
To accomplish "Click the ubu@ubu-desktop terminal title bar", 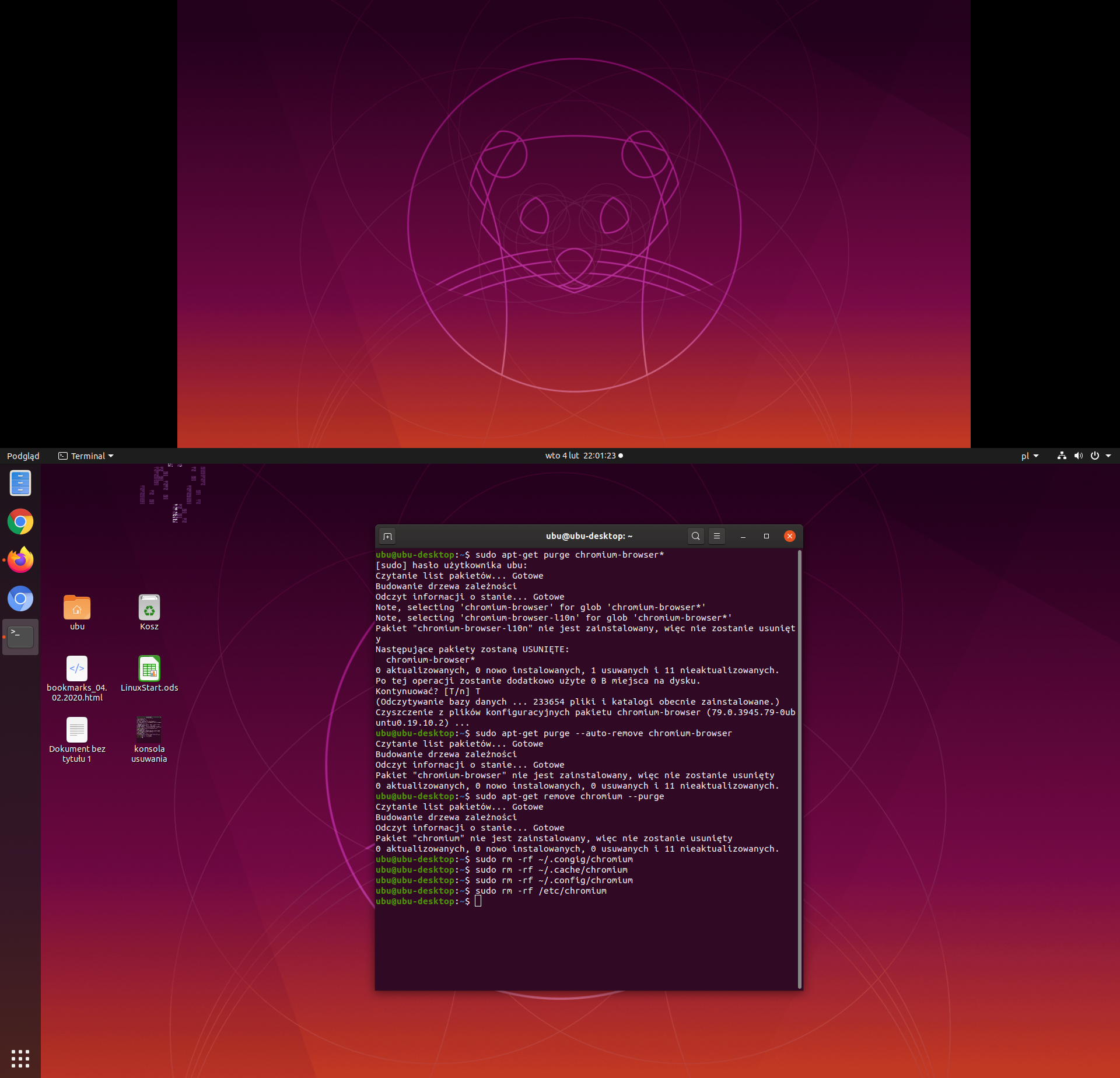I will (589, 536).
